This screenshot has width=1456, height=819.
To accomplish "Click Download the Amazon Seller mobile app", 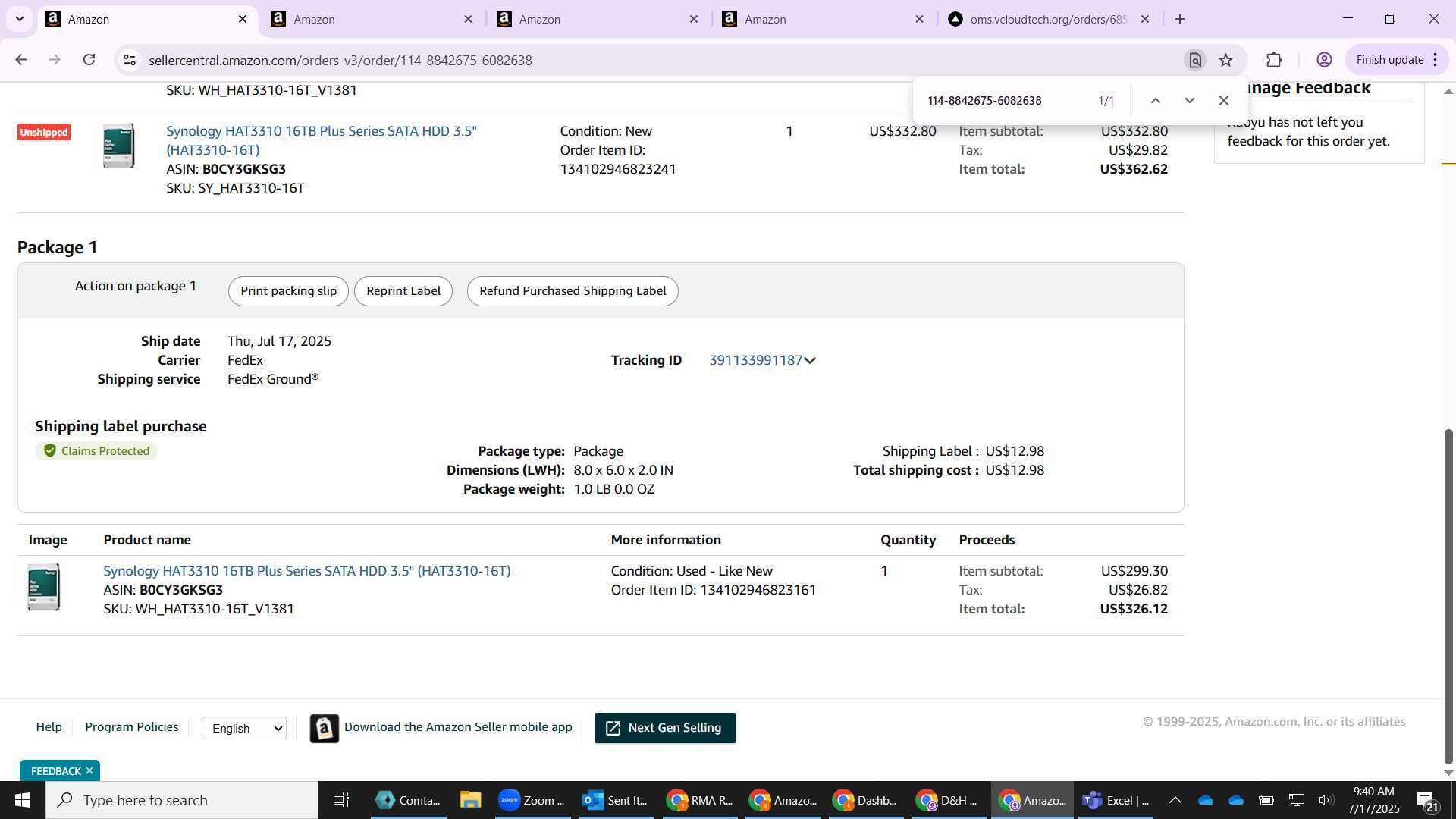I will coord(458,726).
